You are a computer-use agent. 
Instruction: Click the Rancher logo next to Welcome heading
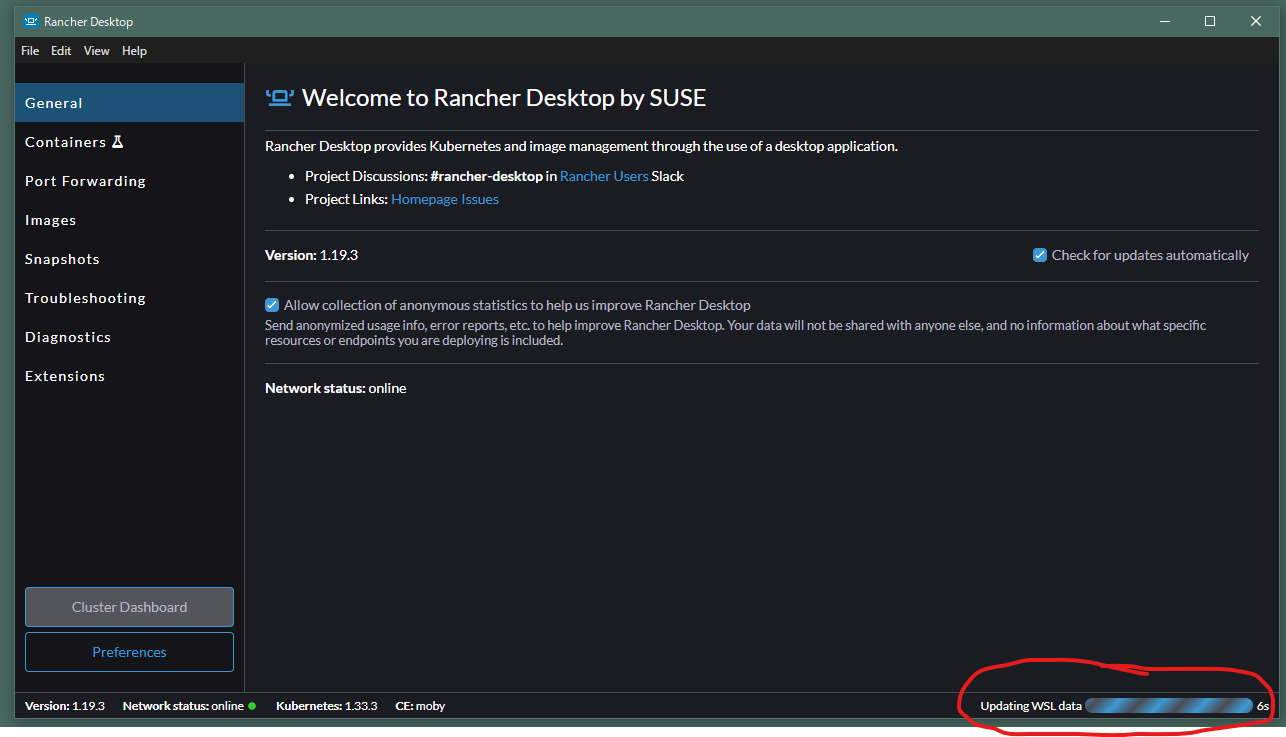coord(280,97)
